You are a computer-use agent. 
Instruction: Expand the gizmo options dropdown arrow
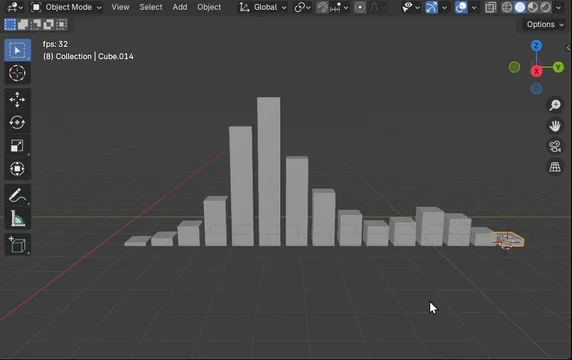(444, 7)
